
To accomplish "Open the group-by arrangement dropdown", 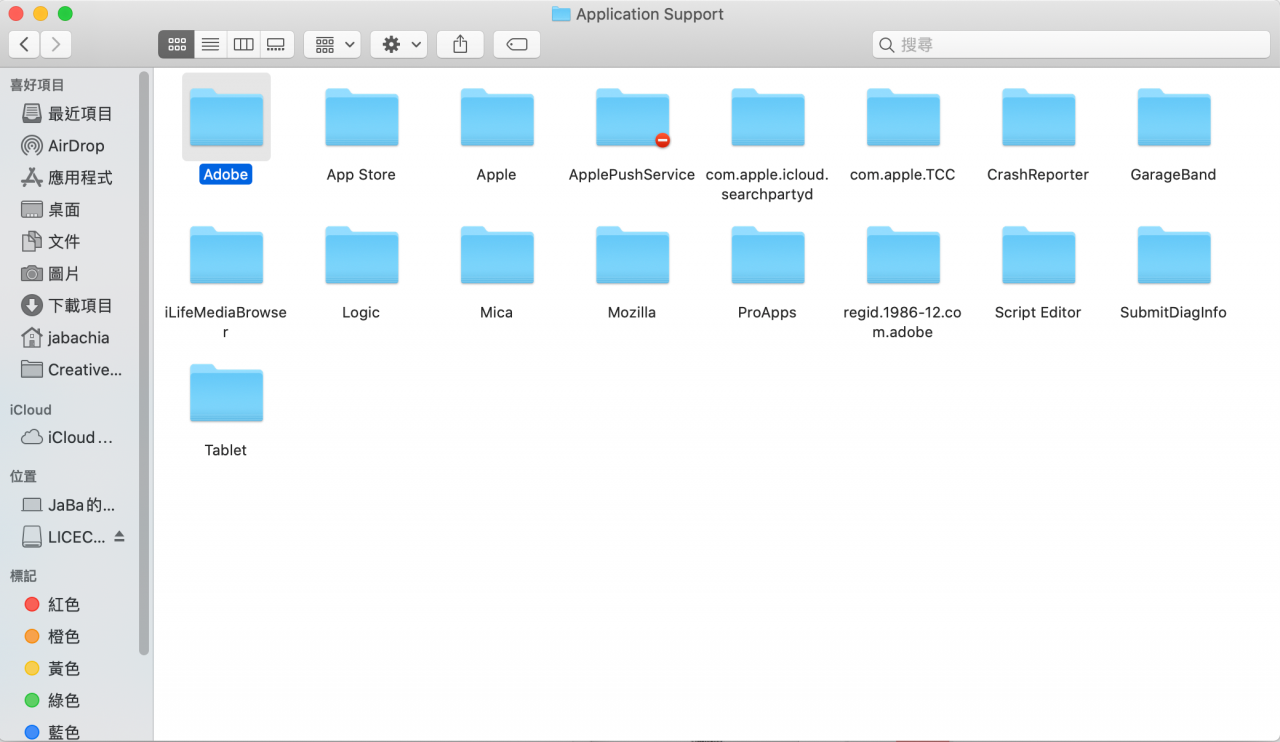I will click(335, 44).
